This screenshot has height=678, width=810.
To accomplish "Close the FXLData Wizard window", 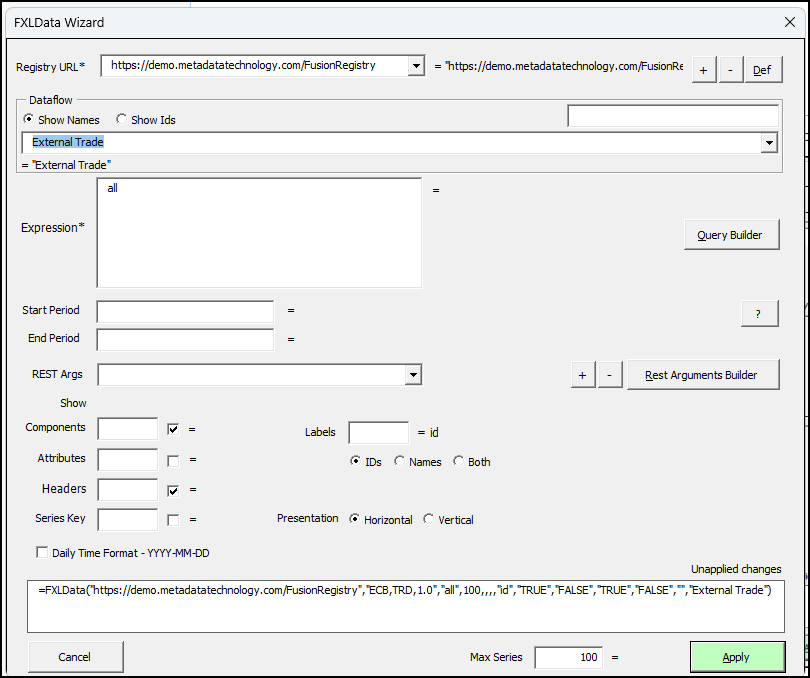I will 789,22.
